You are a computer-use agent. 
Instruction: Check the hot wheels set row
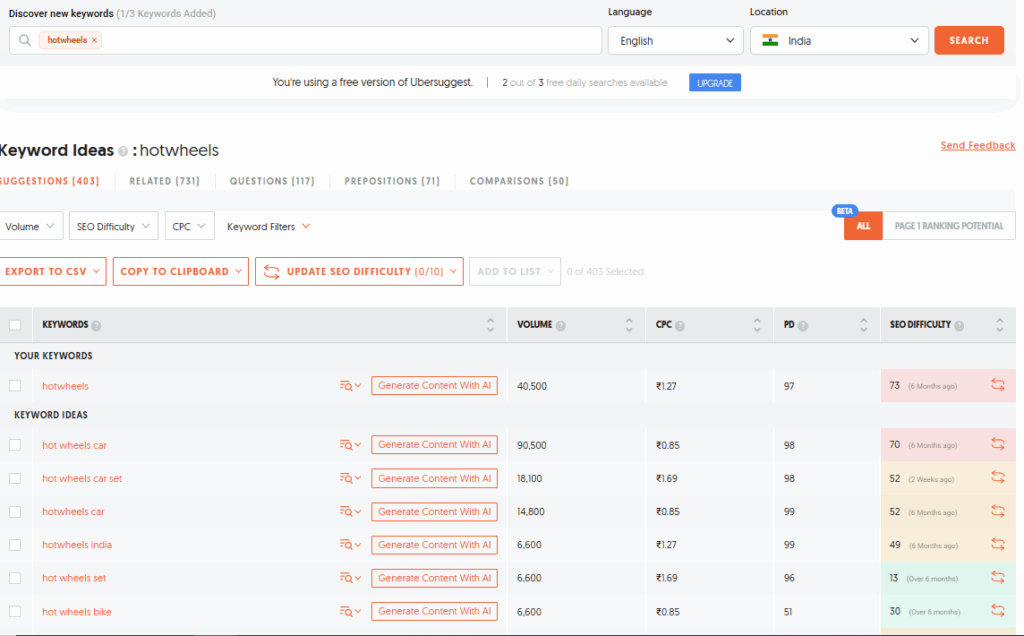(15, 578)
